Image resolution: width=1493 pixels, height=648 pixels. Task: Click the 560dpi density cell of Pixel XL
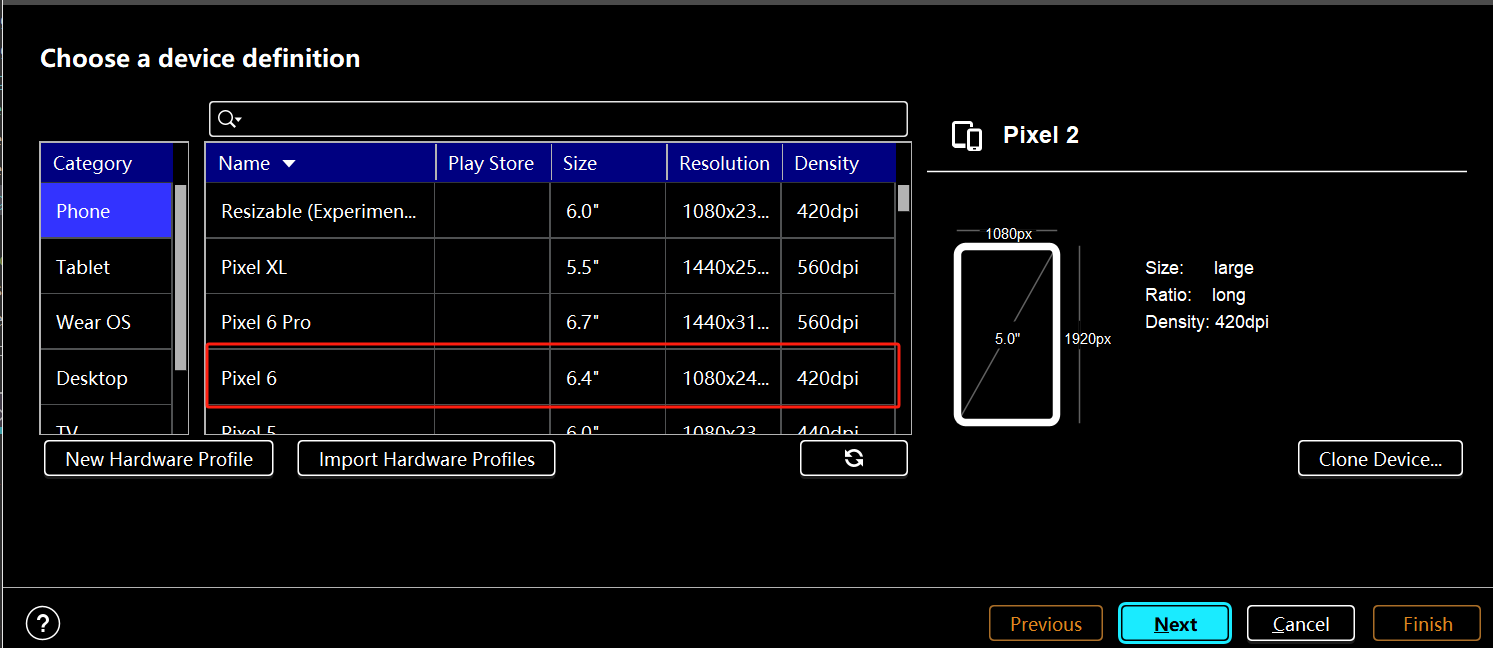point(838,267)
